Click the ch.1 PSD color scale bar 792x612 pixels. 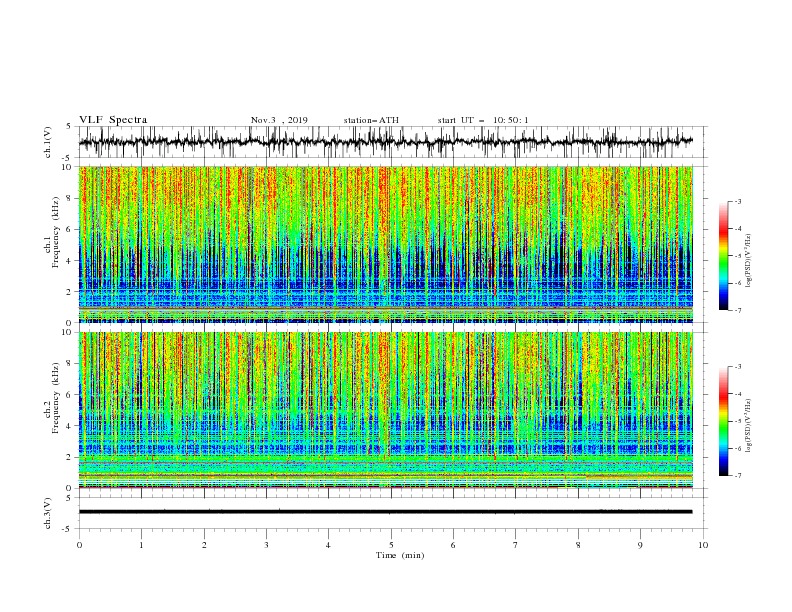click(723, 256)
